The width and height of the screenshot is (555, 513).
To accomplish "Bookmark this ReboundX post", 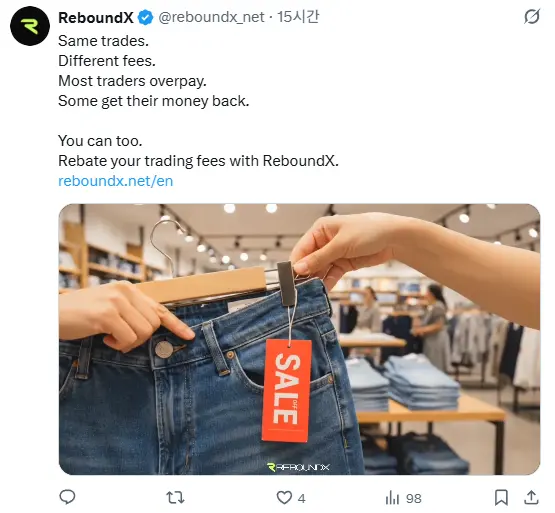I will (501, 497).
